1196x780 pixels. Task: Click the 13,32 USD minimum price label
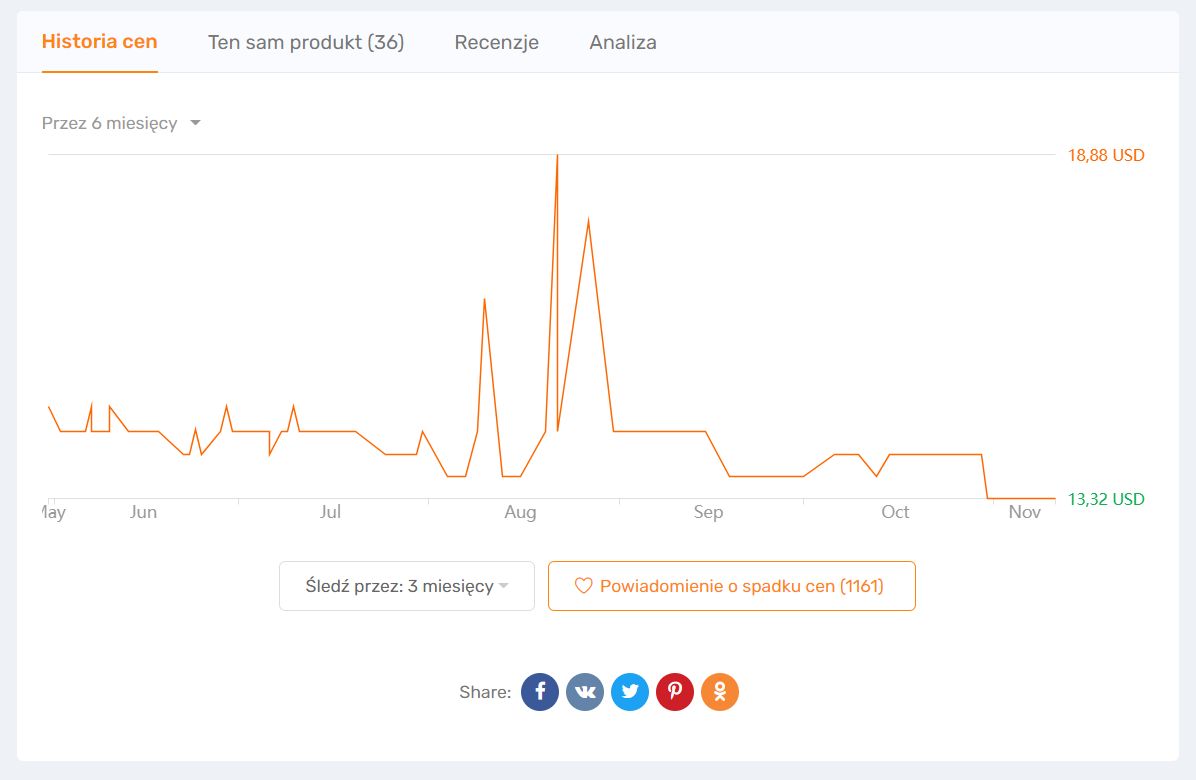pyautogui.click(x=1106, y=499)
